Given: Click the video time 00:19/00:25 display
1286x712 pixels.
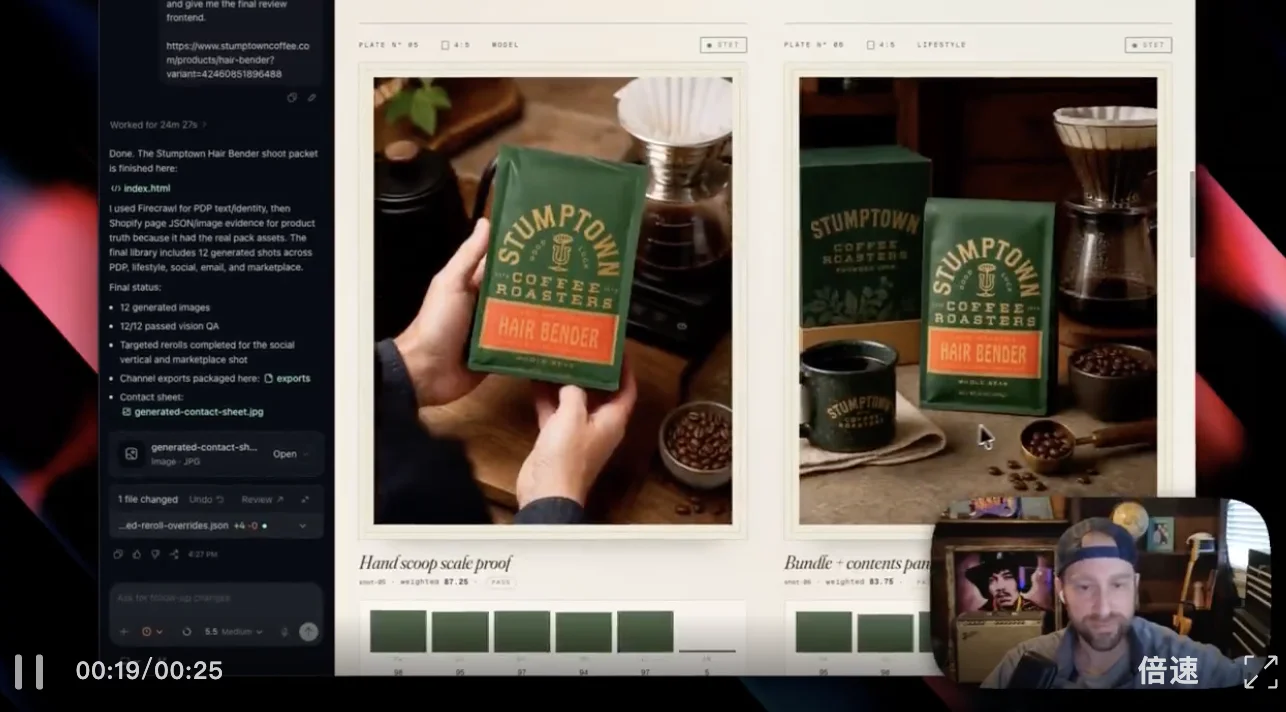Looking at the screenshot, I should click(x=149, y=670).
